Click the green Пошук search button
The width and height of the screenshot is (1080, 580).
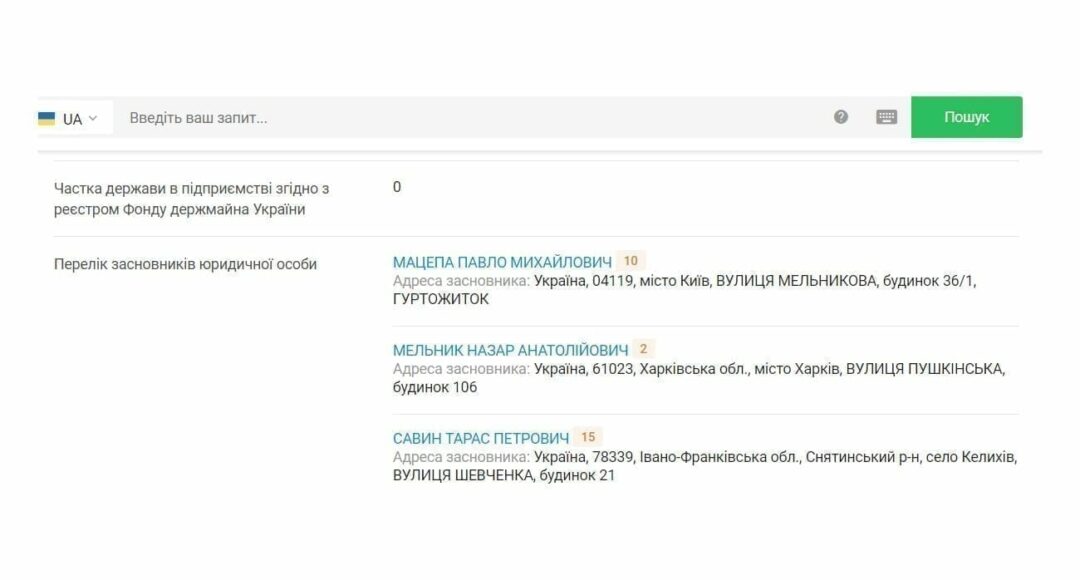[x=966, y=117]
